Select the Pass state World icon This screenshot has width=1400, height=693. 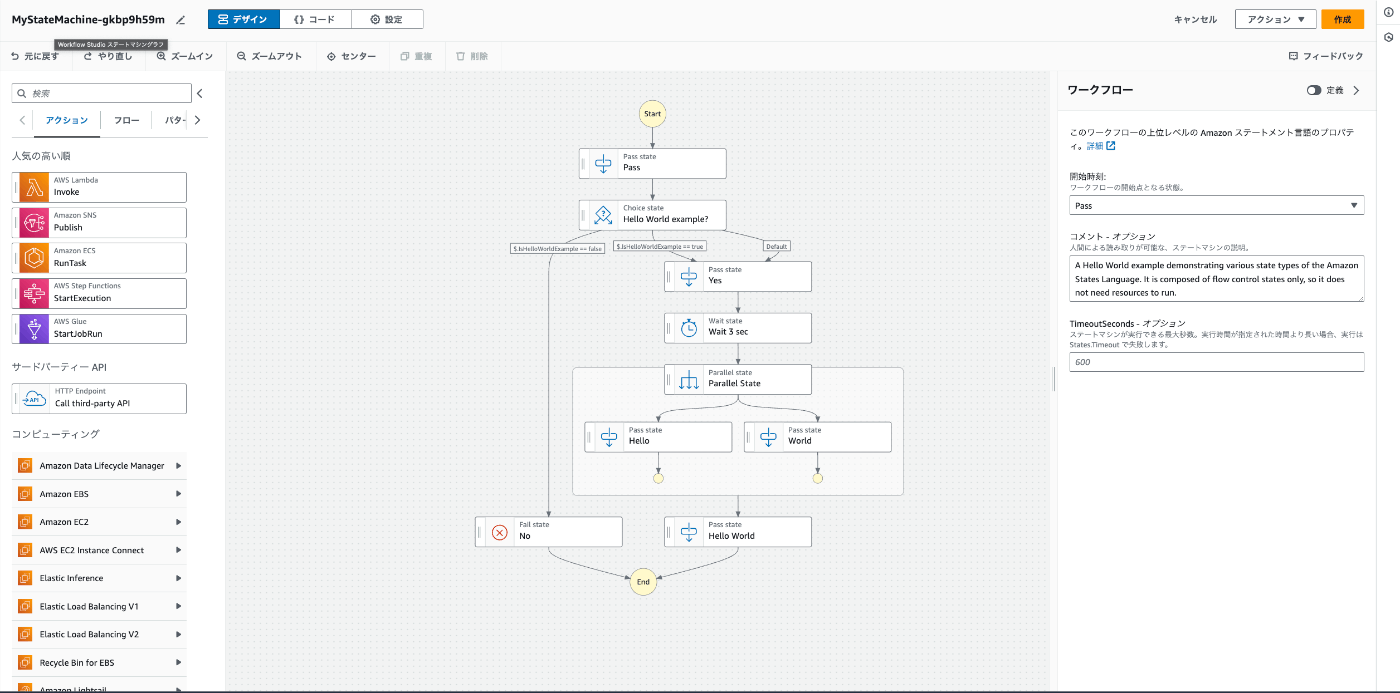coord(768,437)
